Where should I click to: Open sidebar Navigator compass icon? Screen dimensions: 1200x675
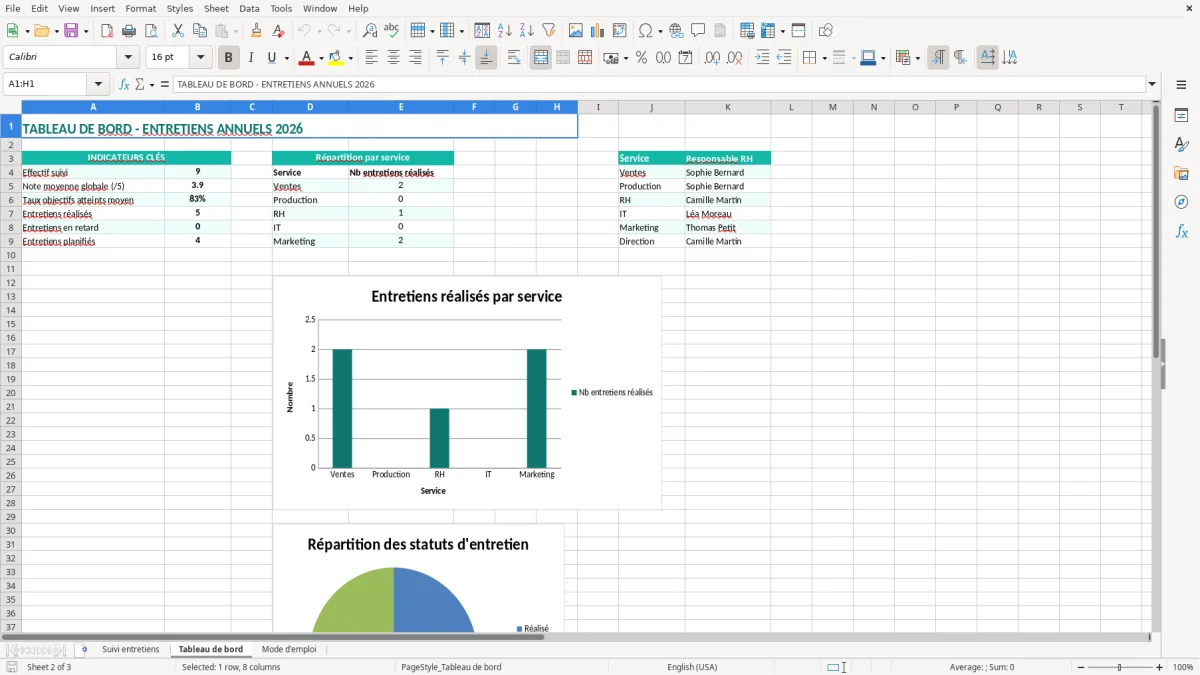(x=1181, y=202)
